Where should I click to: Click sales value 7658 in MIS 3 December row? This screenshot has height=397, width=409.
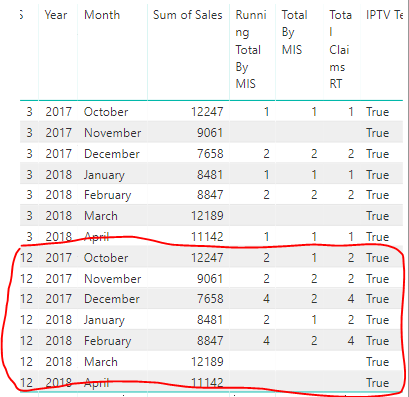210,154
